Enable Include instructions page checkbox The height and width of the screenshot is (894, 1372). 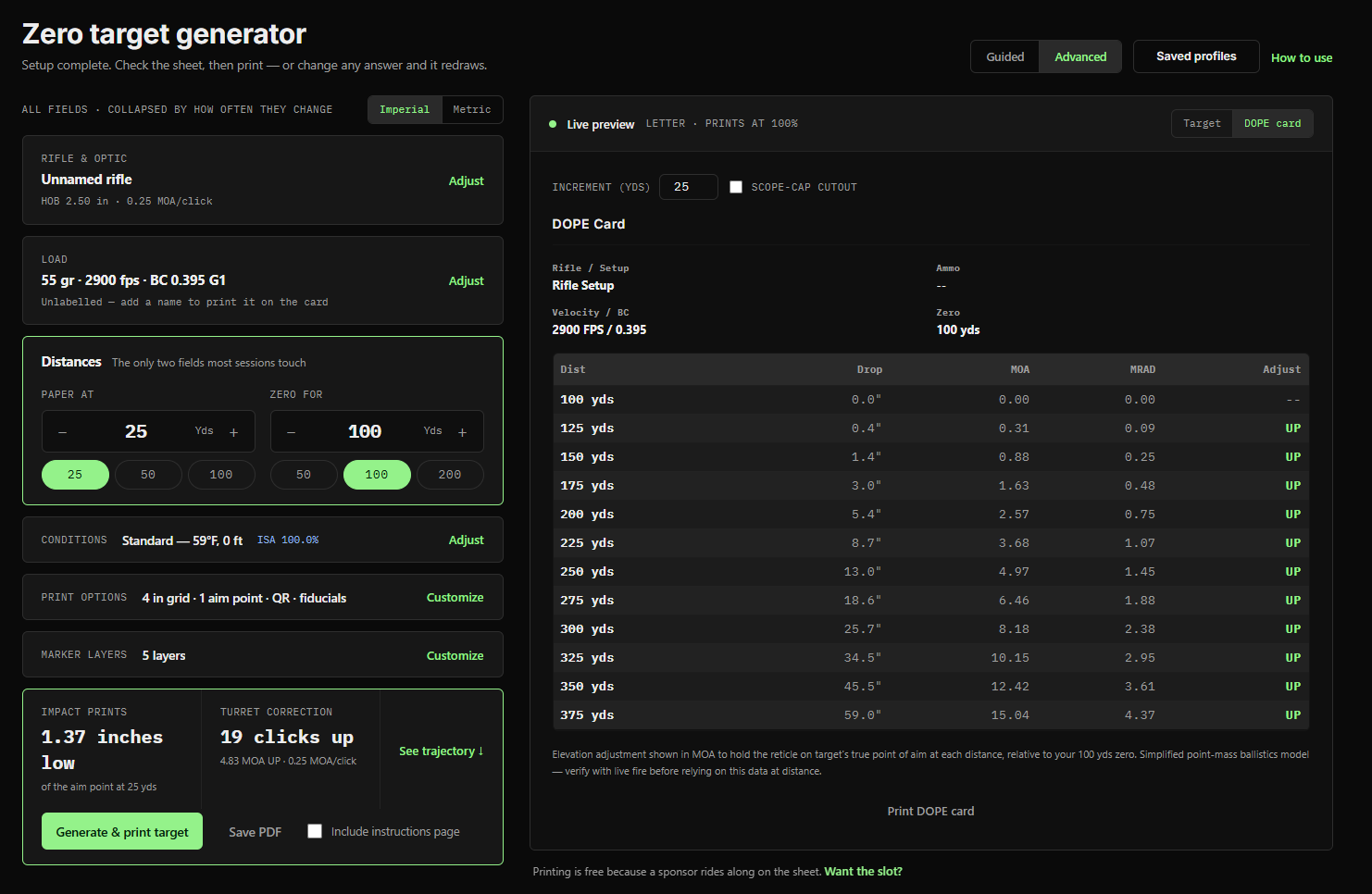pos(315,831)
